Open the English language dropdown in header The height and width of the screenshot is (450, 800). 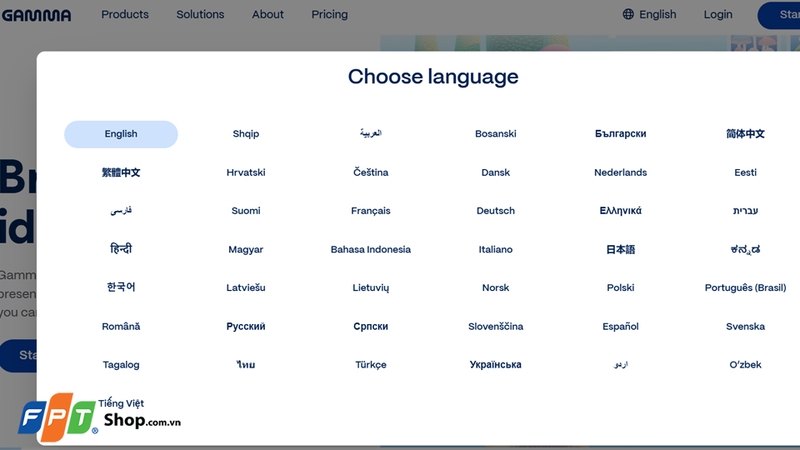657,15
